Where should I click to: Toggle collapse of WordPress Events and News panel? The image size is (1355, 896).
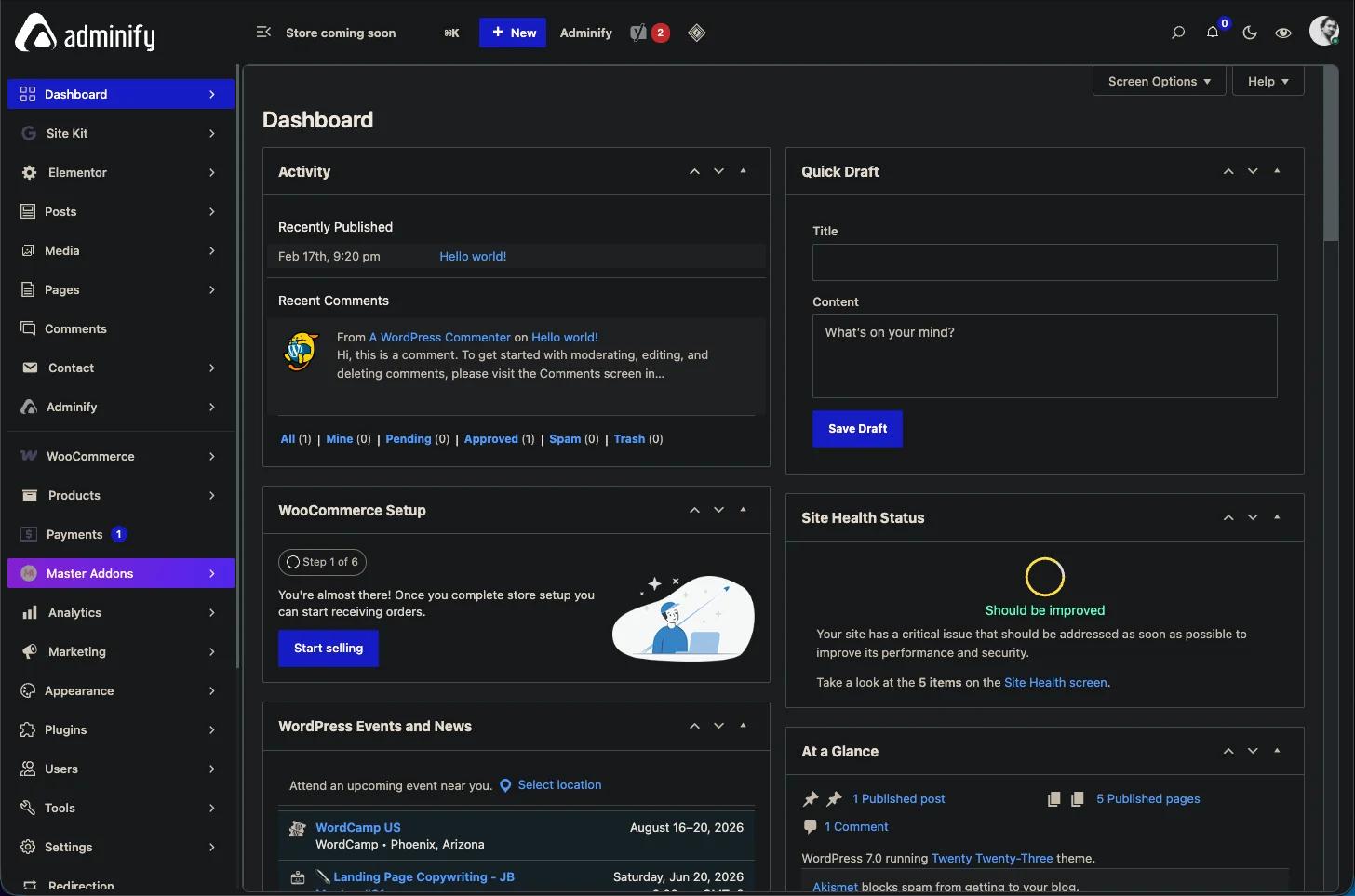coord(743,726)
